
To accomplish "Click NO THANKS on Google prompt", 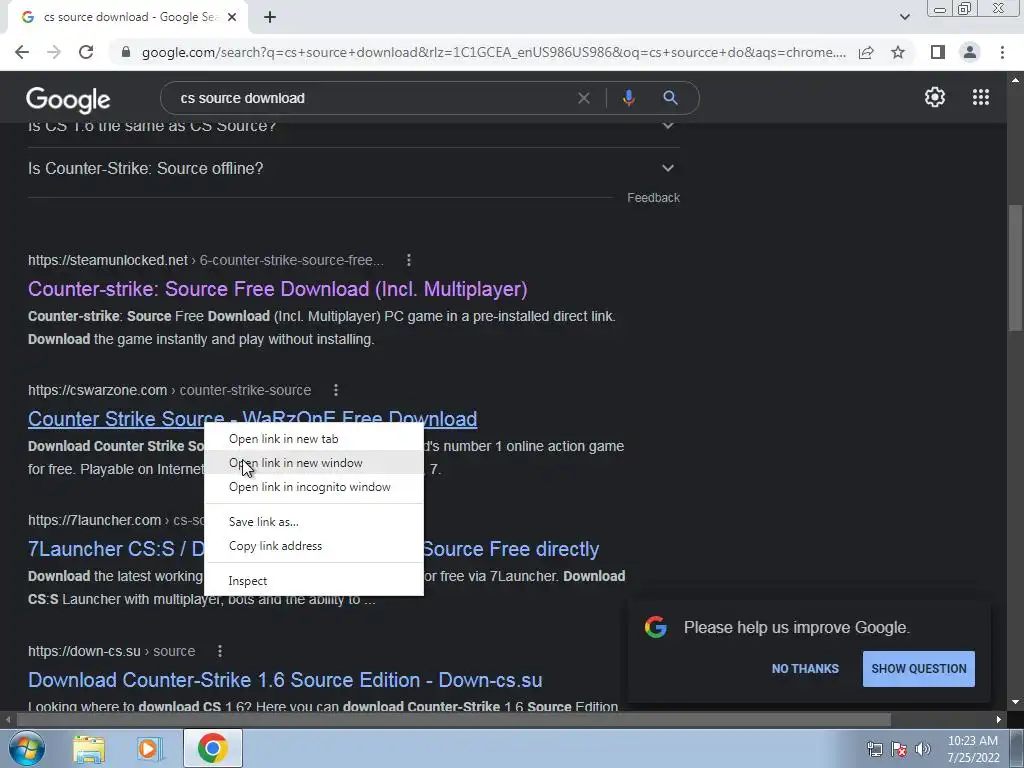I will (x=805, y=669).
